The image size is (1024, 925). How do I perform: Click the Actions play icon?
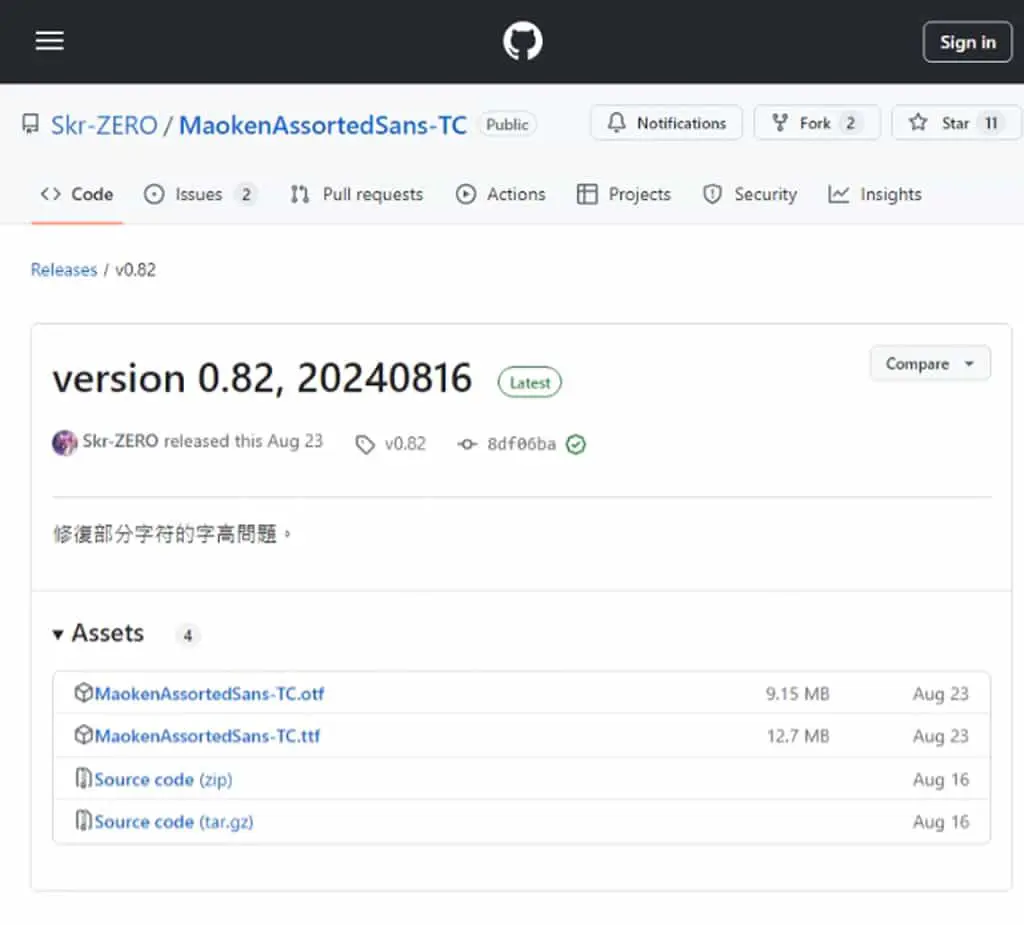pyautogui.click(x=466, y=194)
